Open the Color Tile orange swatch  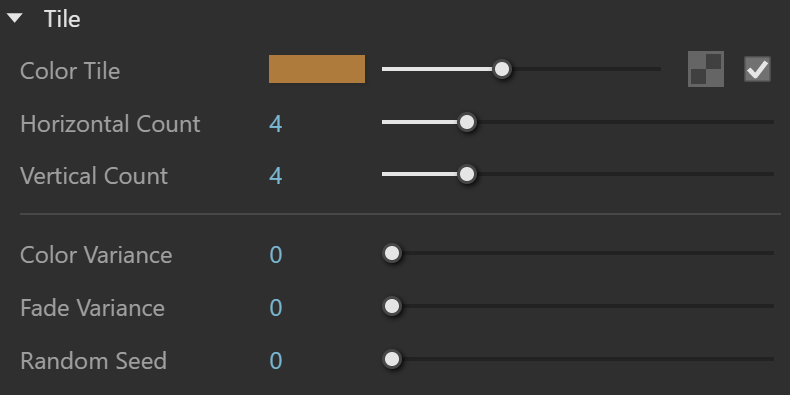[x=317, y=69]
